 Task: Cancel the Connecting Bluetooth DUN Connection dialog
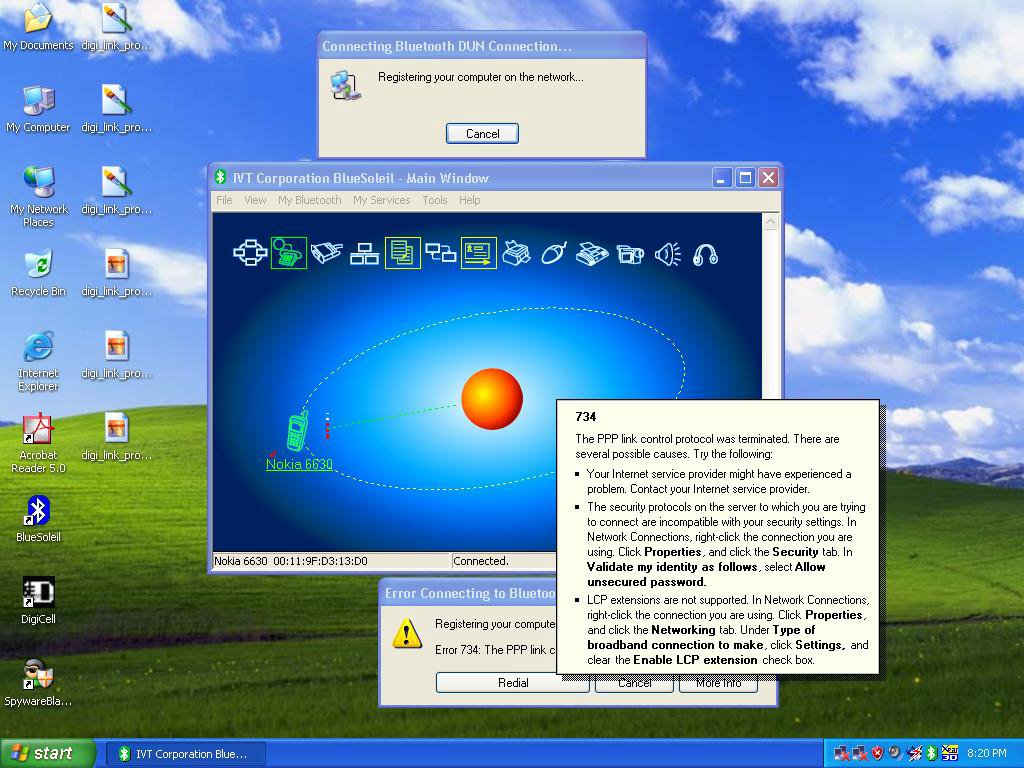click(482, 133)
